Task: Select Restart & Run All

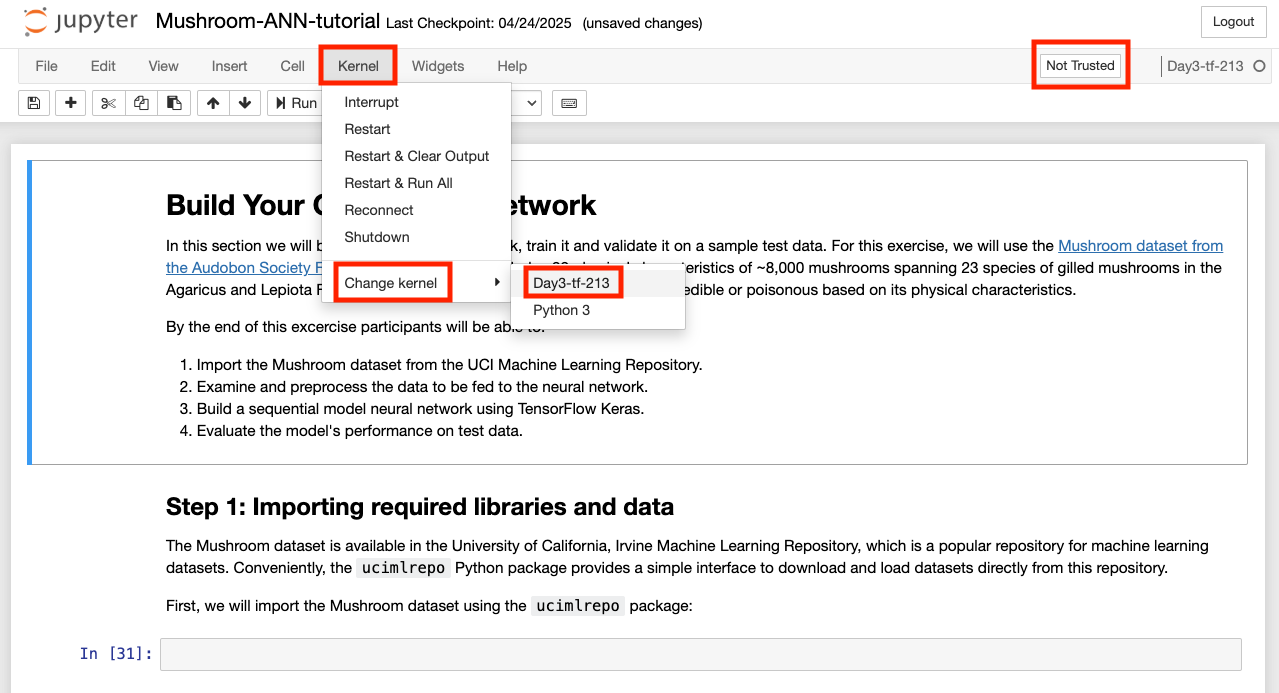Action: tap(416, 183)
